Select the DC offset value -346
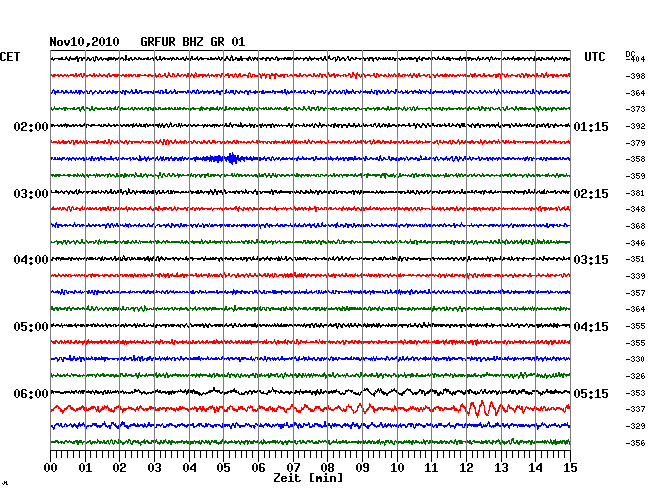Viewport: 650px width, 494px height. [x=635, y=243]
